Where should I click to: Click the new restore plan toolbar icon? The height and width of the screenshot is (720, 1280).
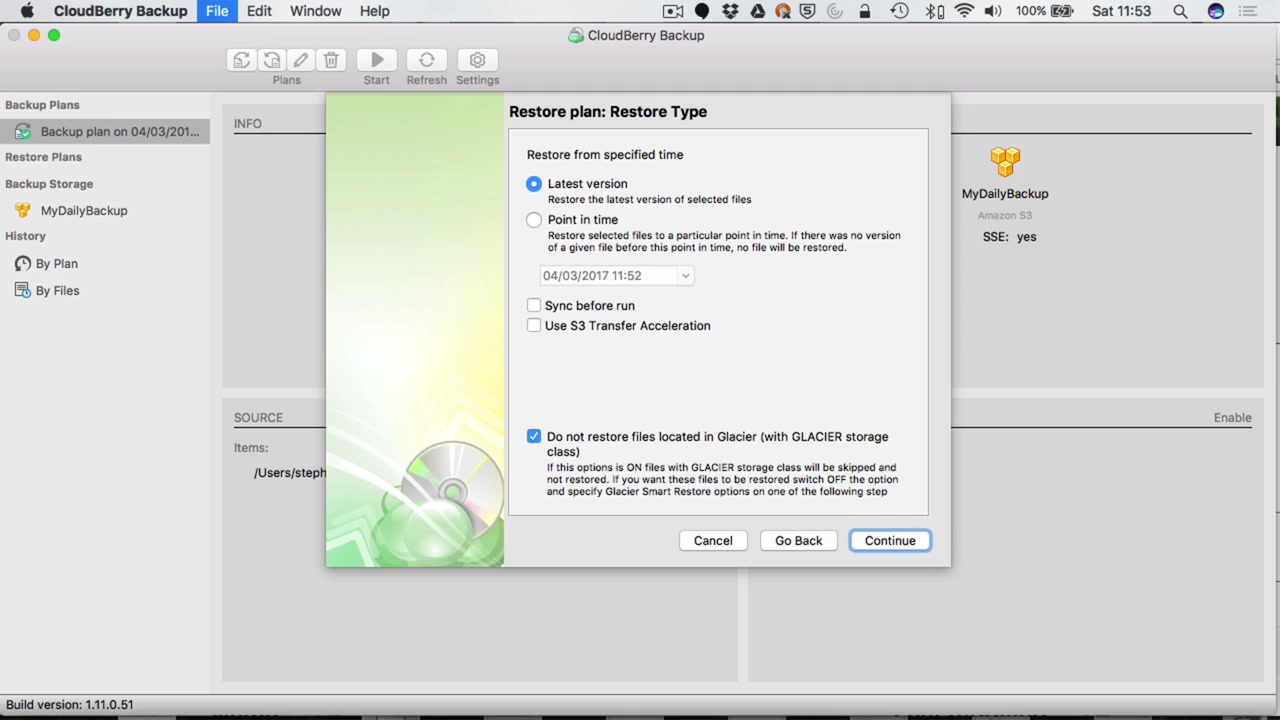(x=271, y=60)
